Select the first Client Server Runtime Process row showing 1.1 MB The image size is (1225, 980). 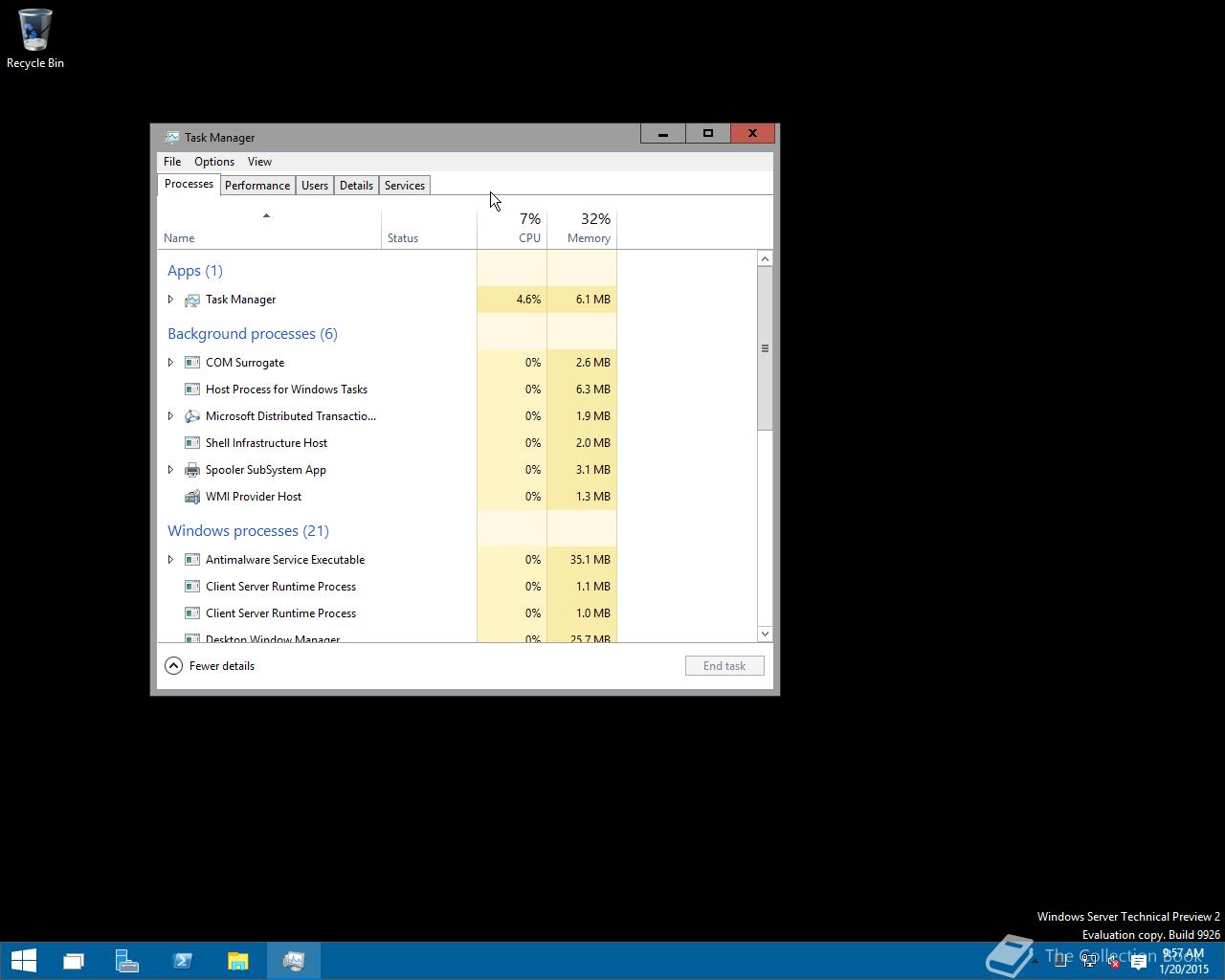click(388, 587)
